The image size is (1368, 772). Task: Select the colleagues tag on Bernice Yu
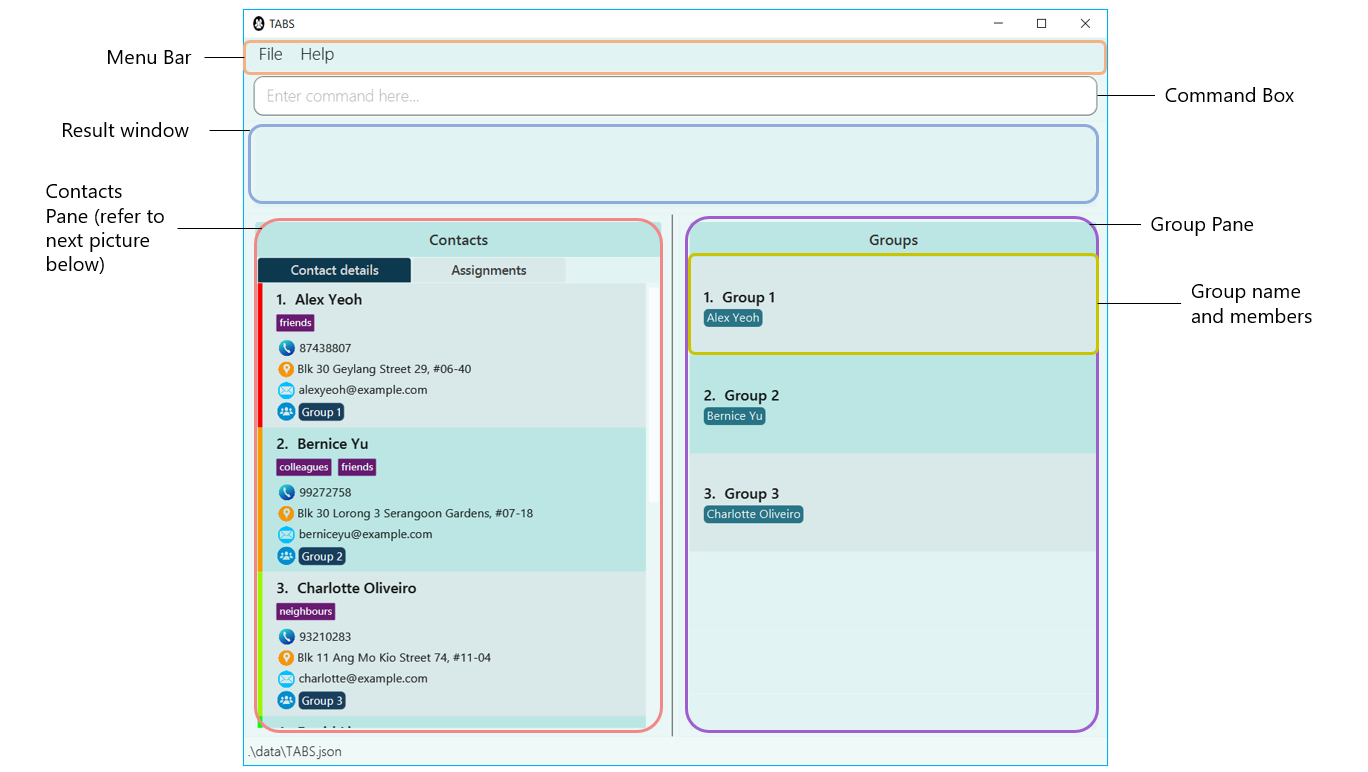(x=303, y=466)
